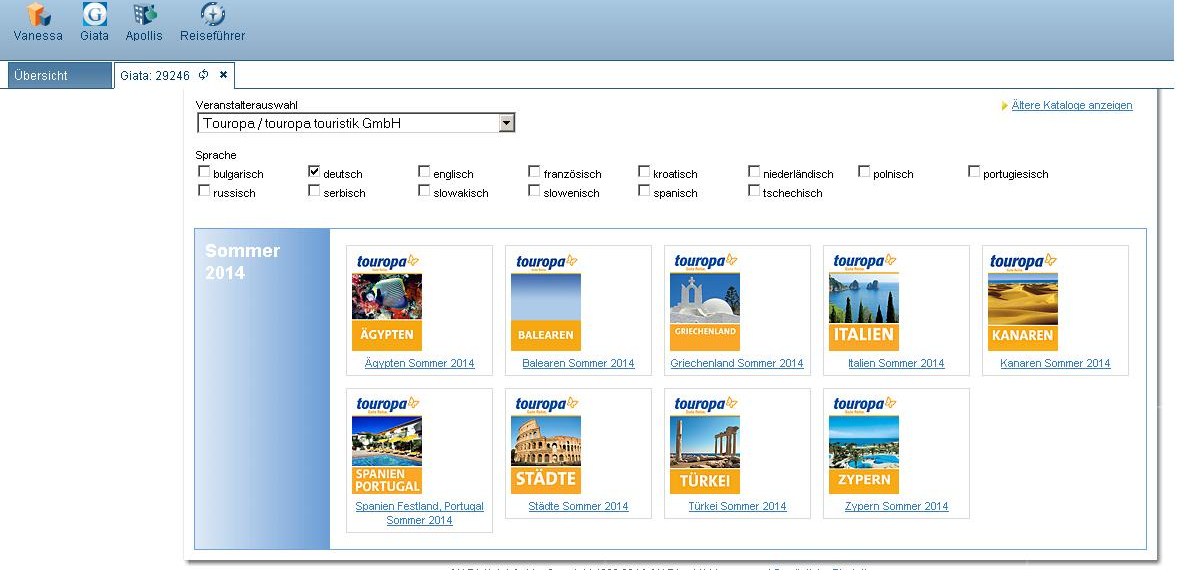This screenshot has width=1197, height=585.
Task: Select the Giata: 29246 tab
Action: (154, 76)
